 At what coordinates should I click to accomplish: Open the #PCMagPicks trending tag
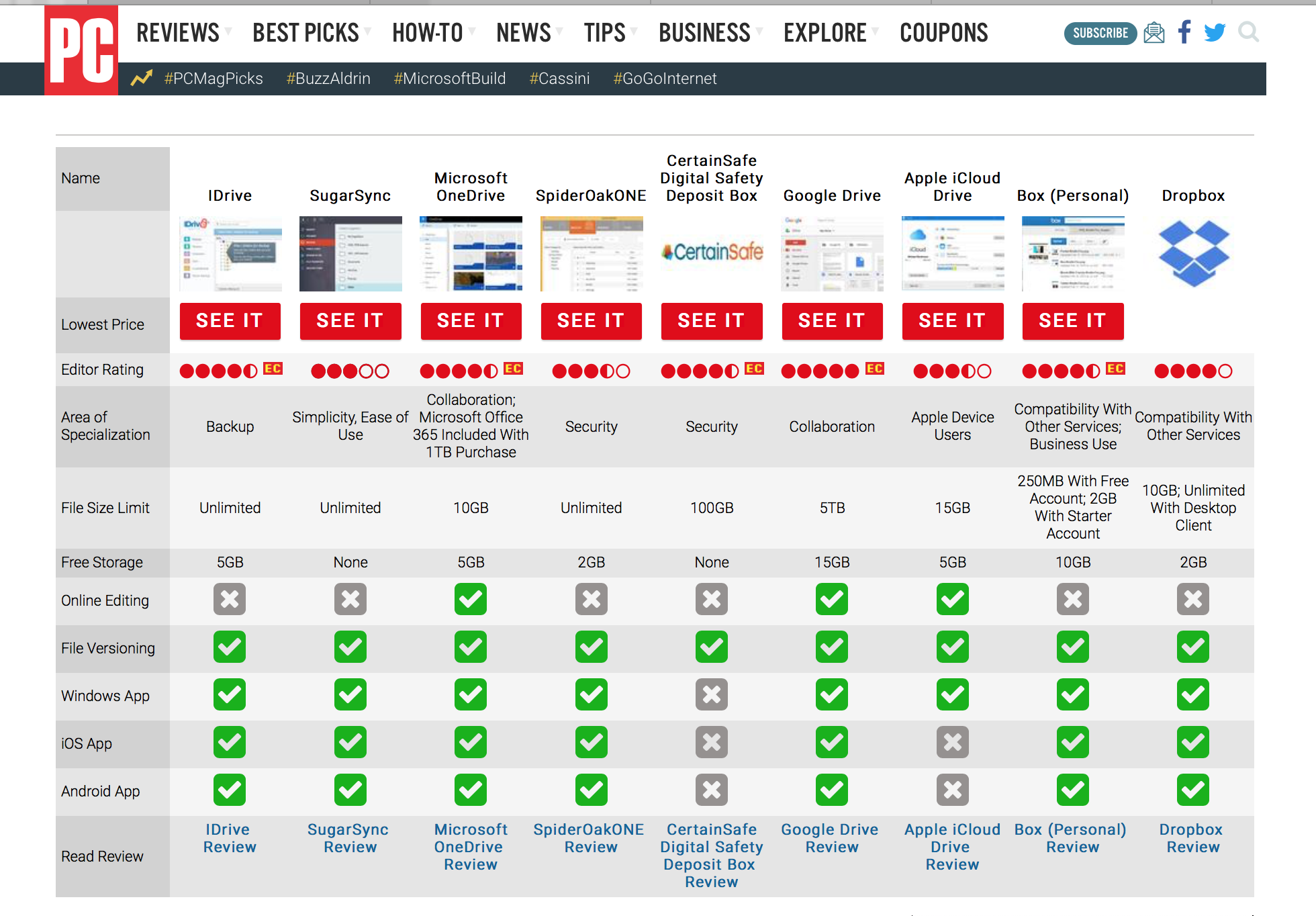click(x=214, y=79)
